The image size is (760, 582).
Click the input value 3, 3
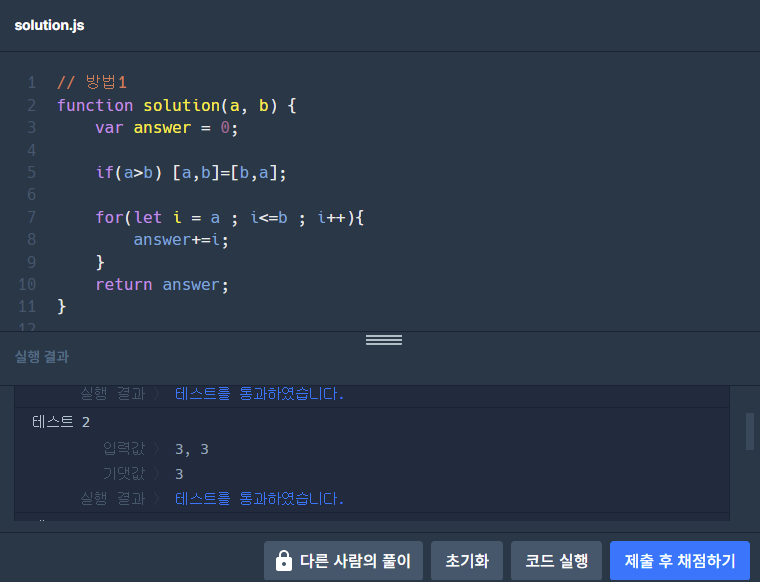click(191, 449)
